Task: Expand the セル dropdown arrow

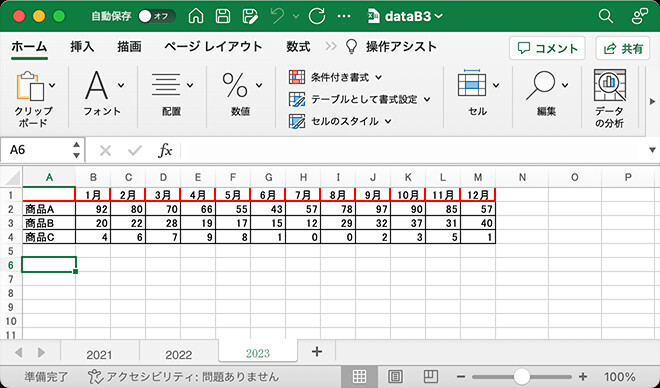Action: click(x=496, y=85)
